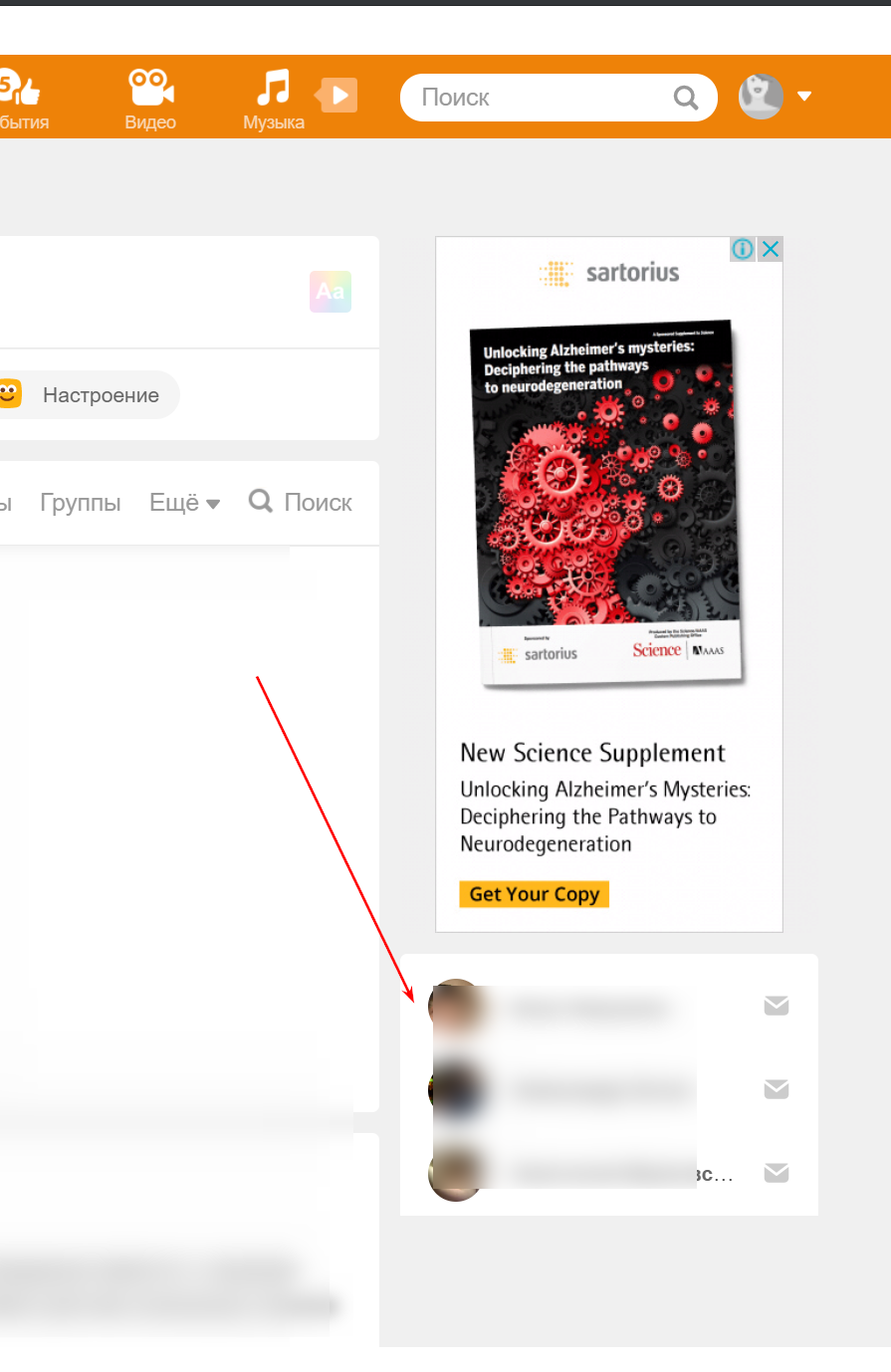The width and height of the screenshot is (891, 1372).
Task: Close the sartorius advertisement
Action: tap(771, 249)
